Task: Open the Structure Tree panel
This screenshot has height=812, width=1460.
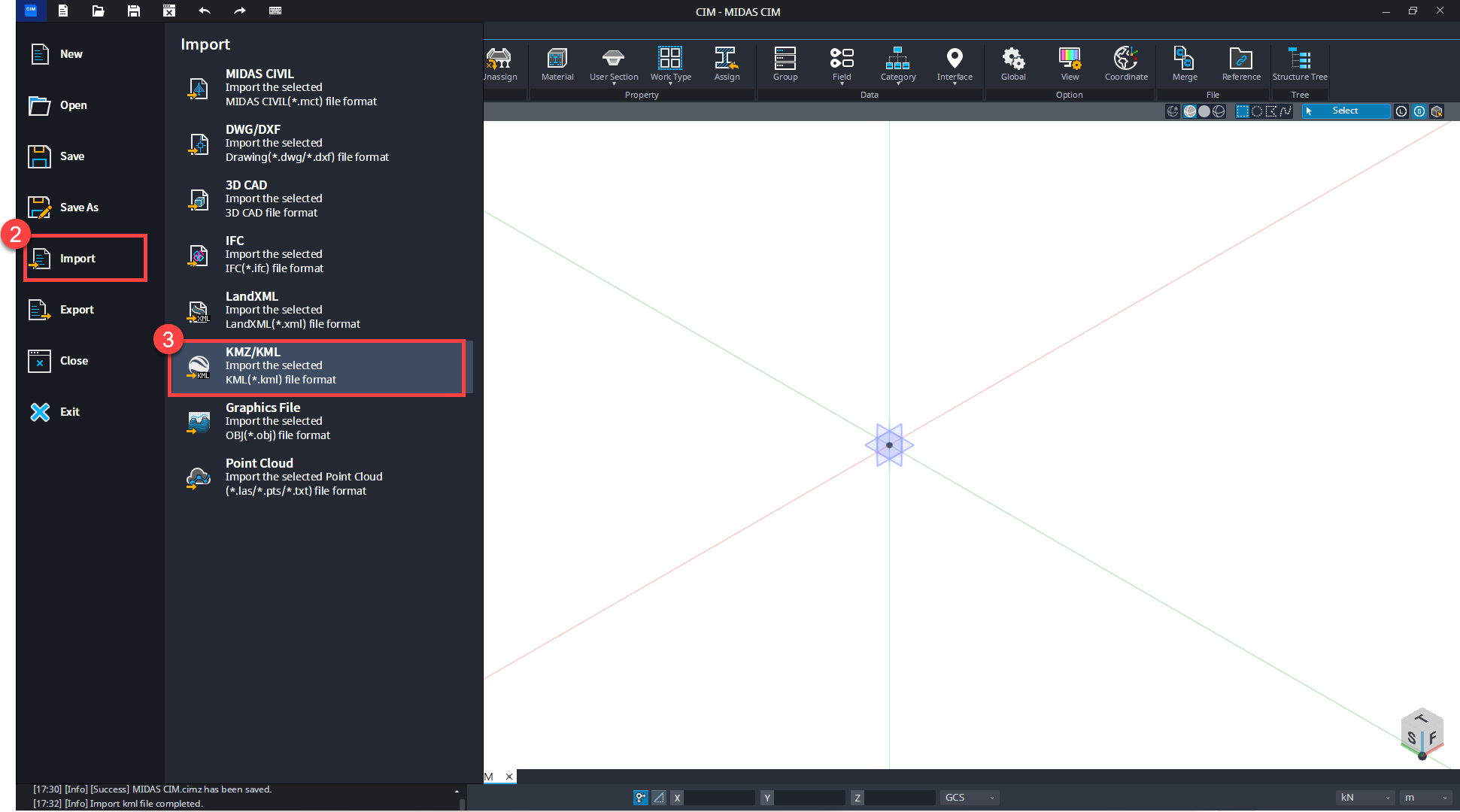Action: coord(1300,65)
